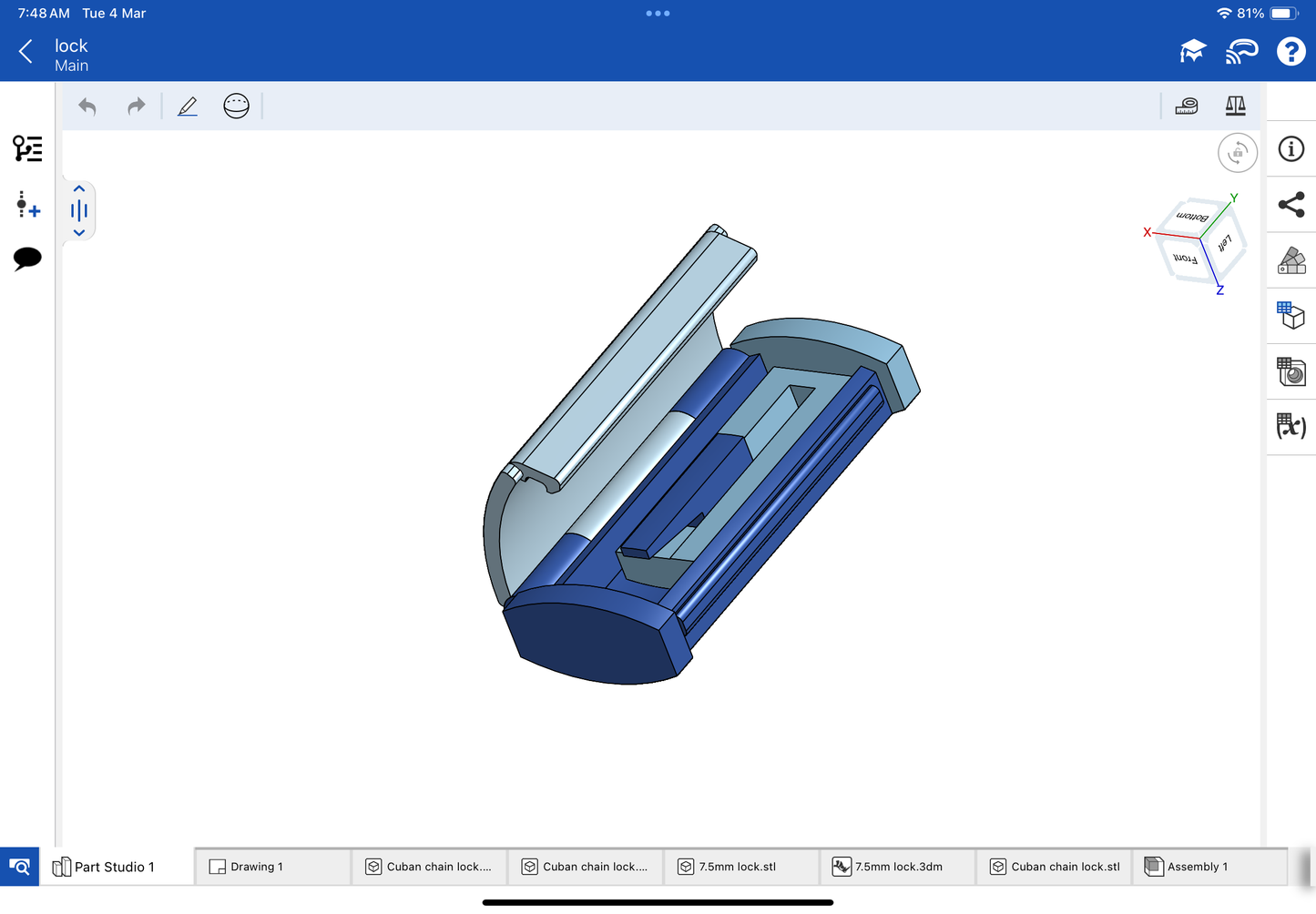Select the Sketch pencil tool
Image resolution: width=1316 pixels, height=914 pixels.
pos(188,107)
